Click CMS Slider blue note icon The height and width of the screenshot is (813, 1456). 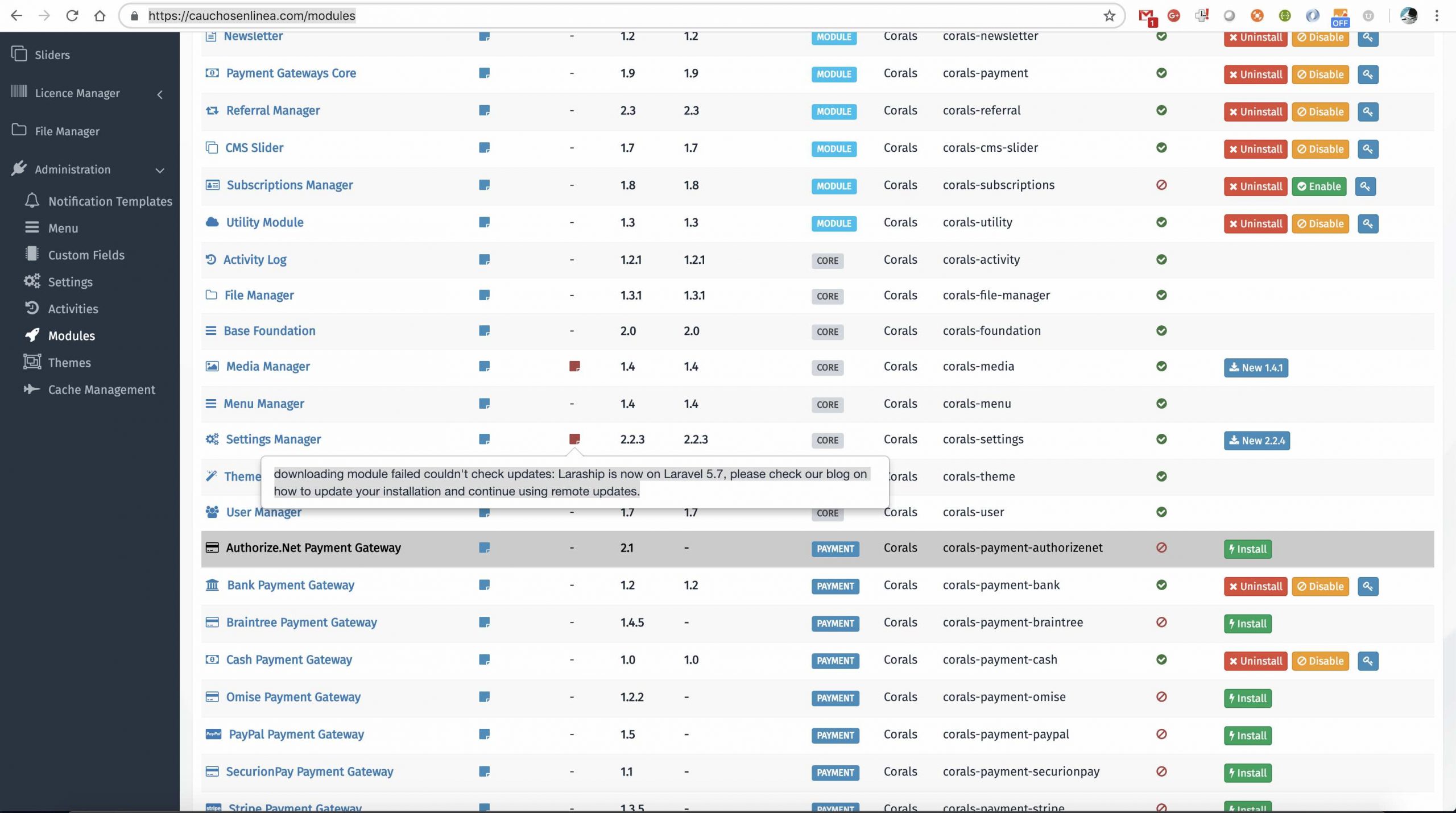pos(484,148)
